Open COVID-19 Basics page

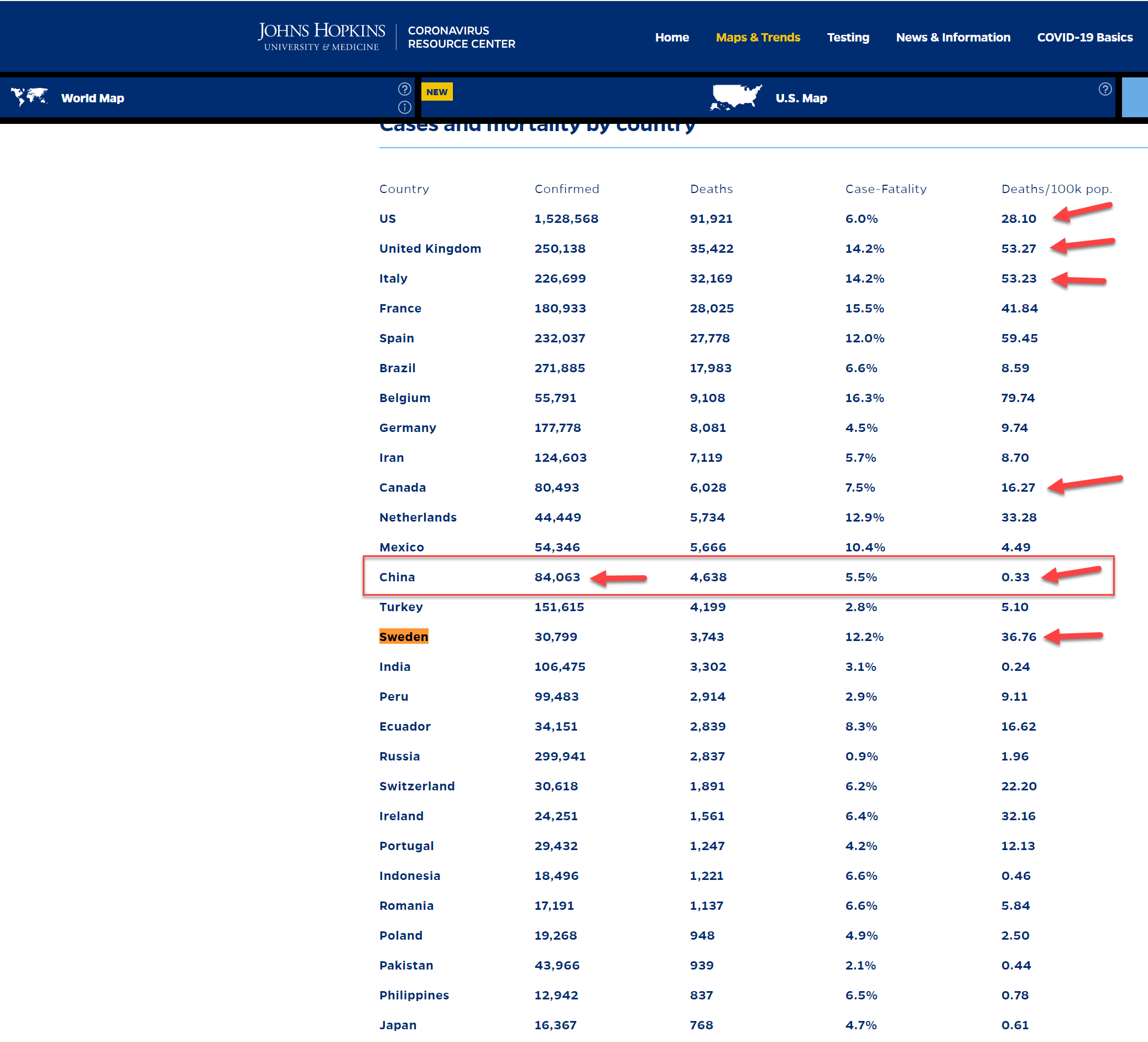tap(1084, 37)
